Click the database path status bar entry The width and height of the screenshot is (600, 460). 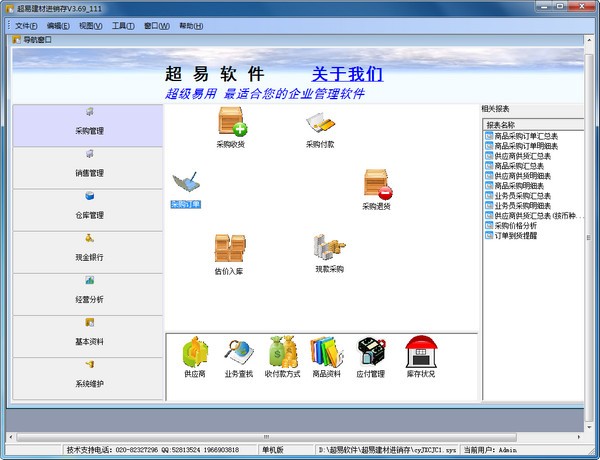pyautogui.click(x=387, y=450)
